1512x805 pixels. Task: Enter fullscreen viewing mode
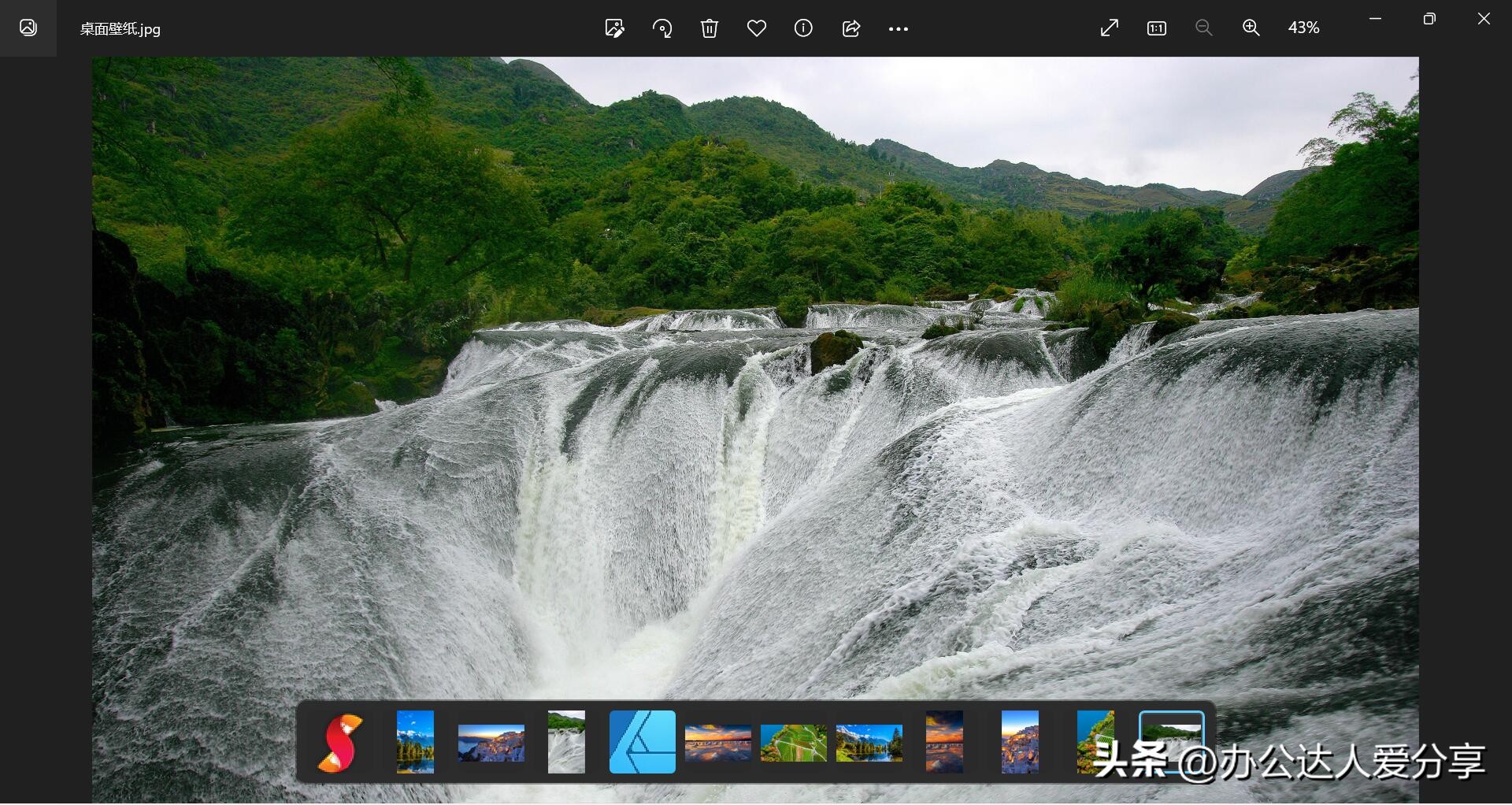coord(1109,28)
